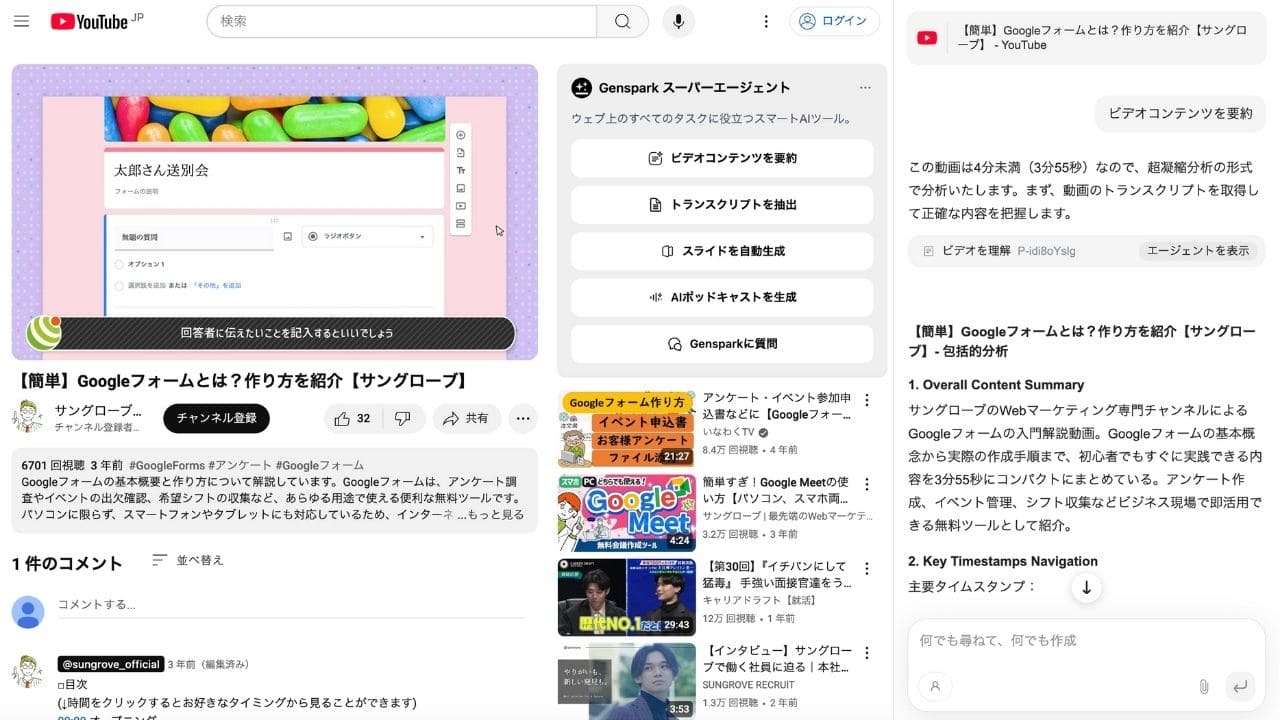Open 第30回 イチバンにして猛毒 video thumbnail
The height and width of the screenshot is (720, 1280).
click(627, 597)
